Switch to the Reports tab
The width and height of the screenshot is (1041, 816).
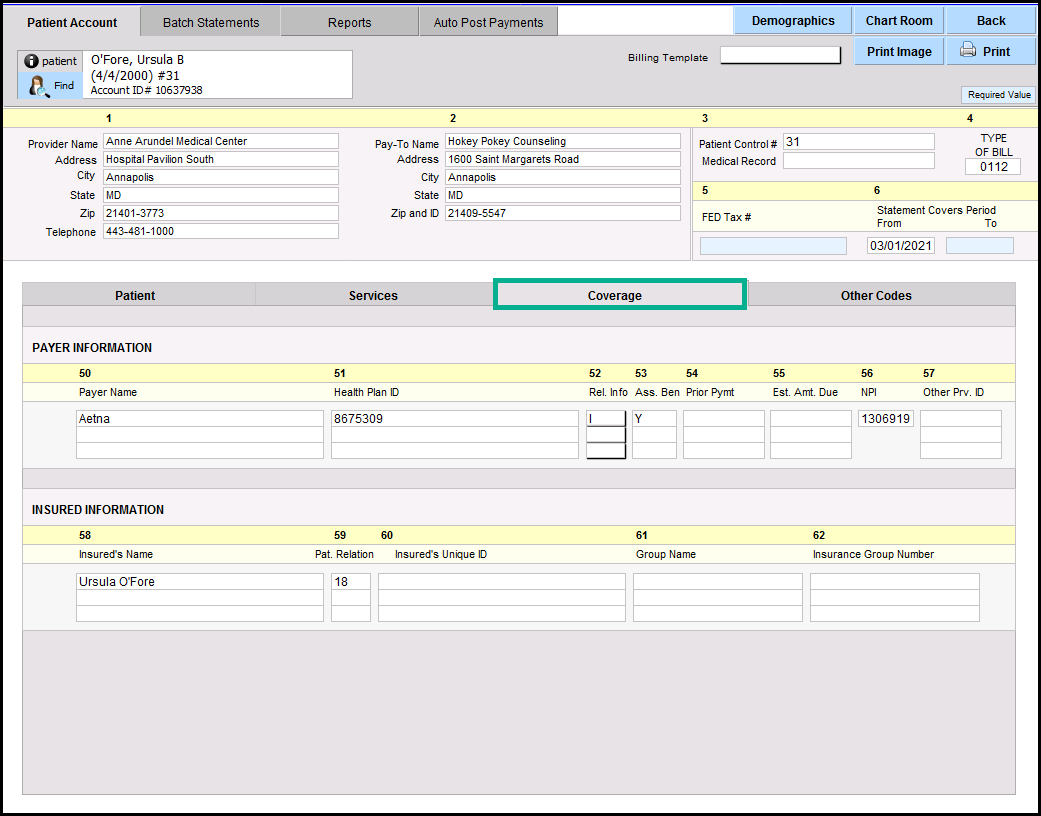click(349, 22)
